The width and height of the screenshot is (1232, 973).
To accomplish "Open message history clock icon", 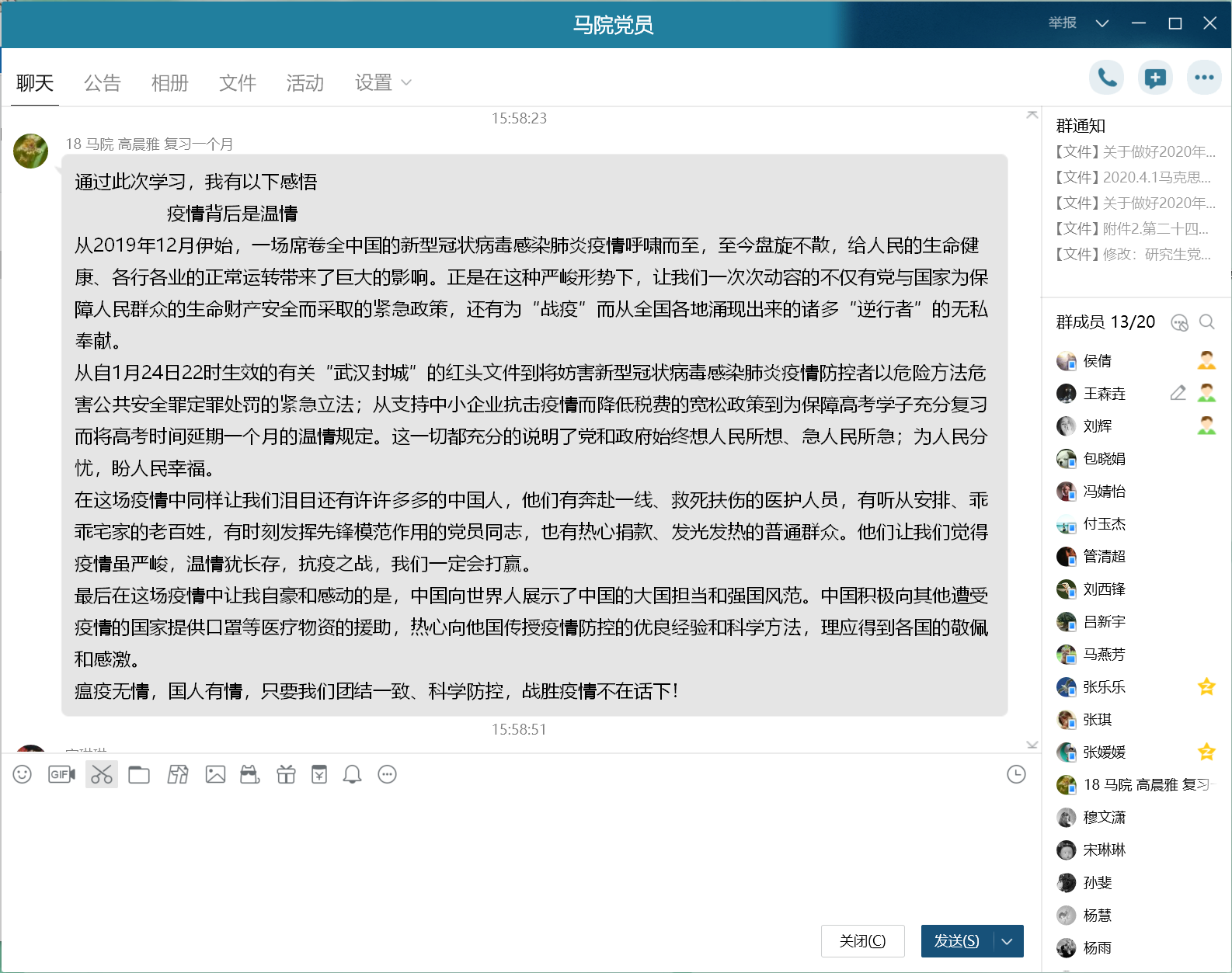I will 1016,774.
